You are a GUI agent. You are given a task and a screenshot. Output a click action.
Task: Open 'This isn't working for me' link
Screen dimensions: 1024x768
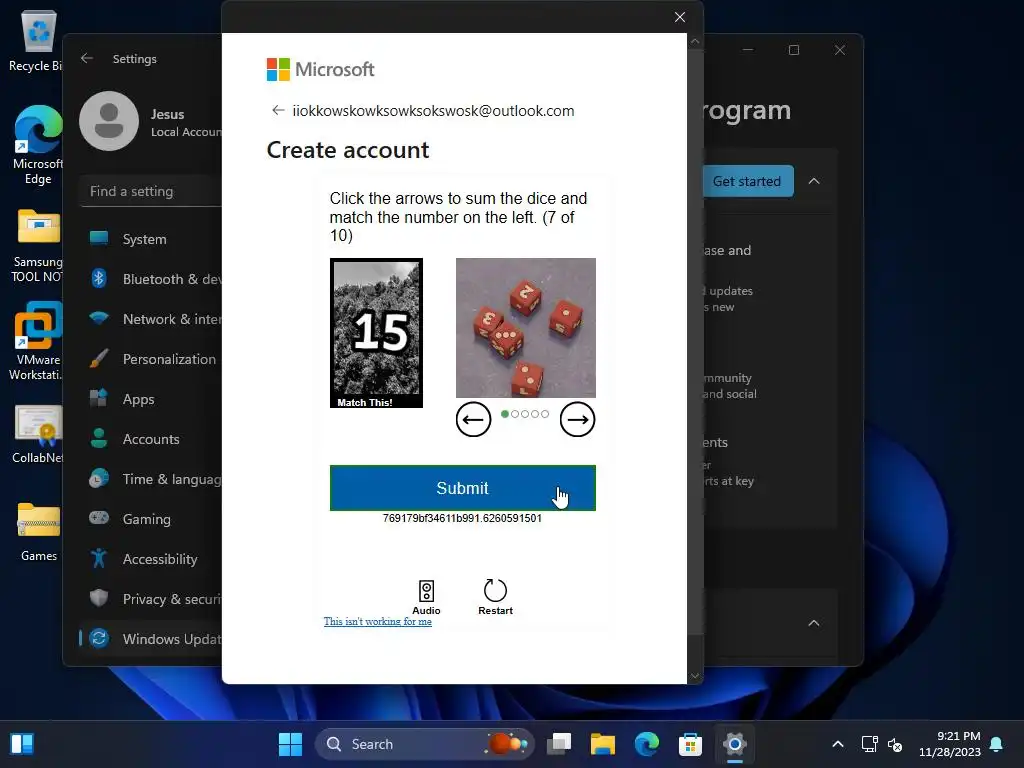377,621
